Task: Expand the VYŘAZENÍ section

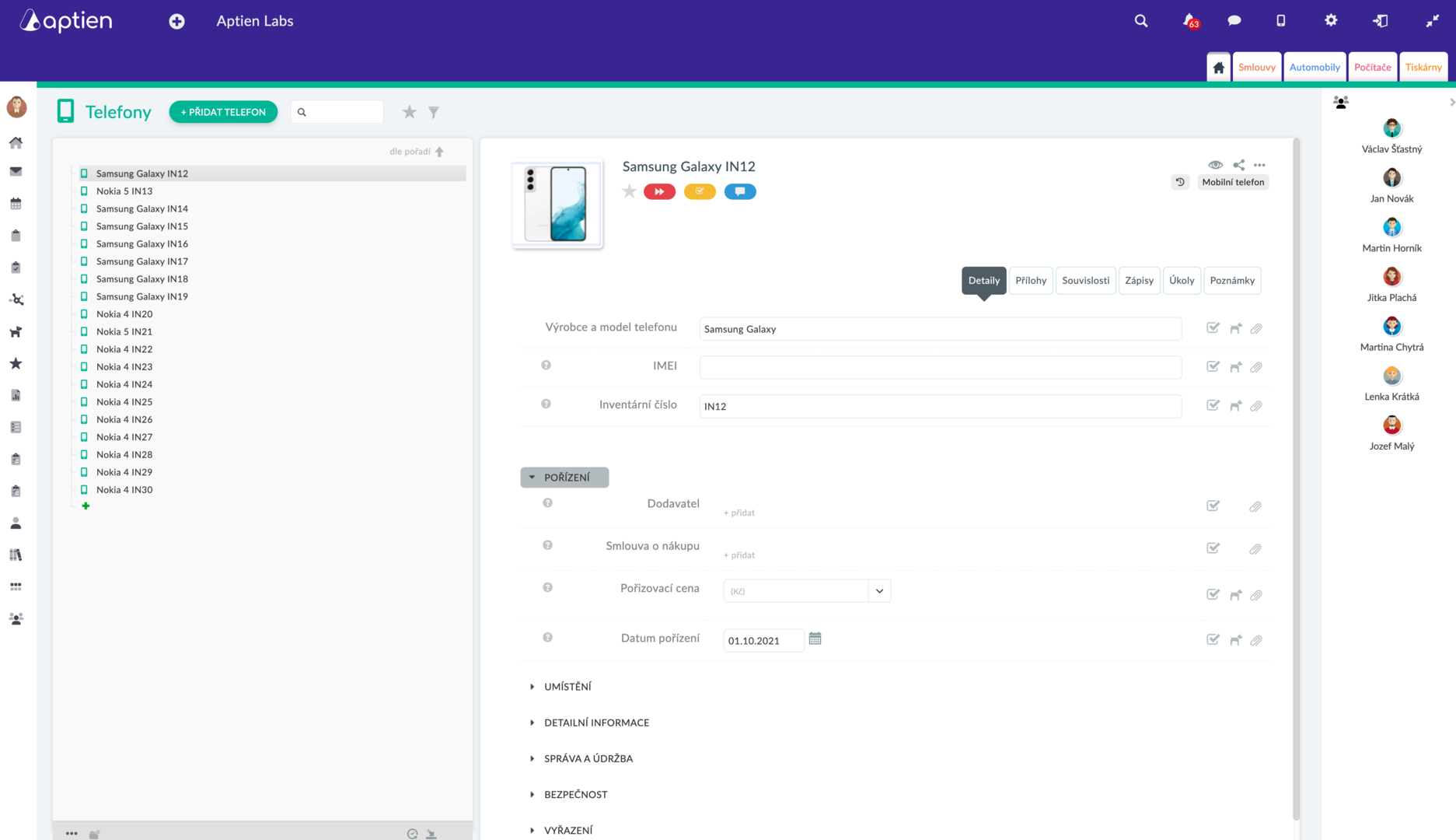Action: pos(561,830)
